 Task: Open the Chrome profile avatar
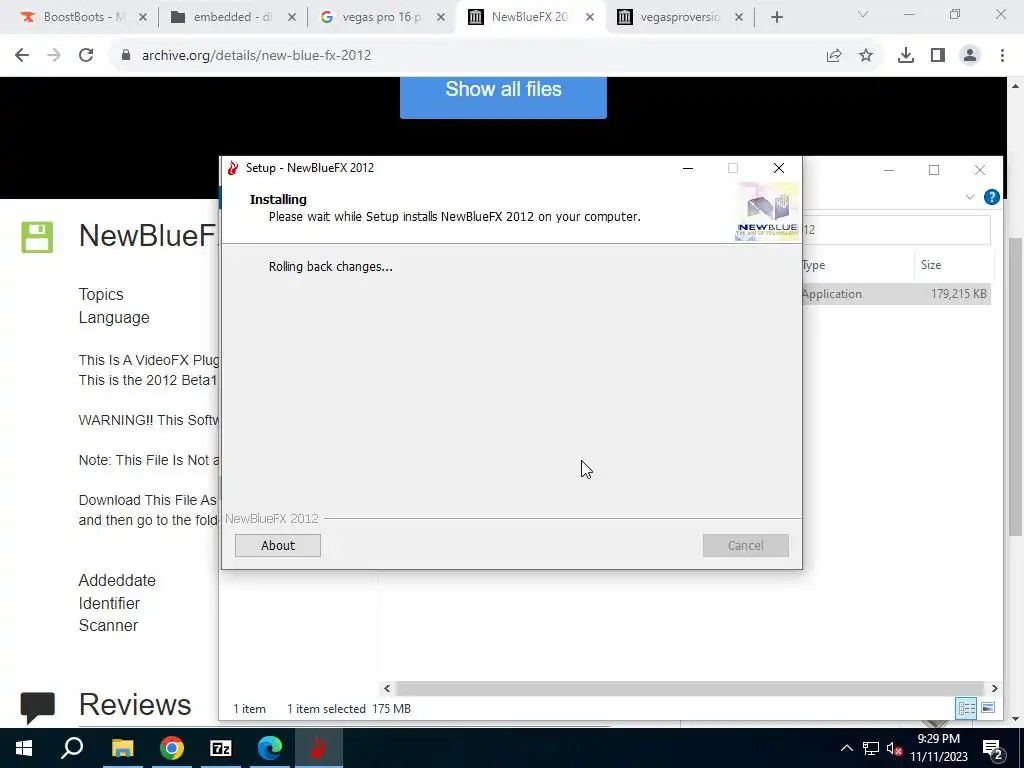[970, 56]
